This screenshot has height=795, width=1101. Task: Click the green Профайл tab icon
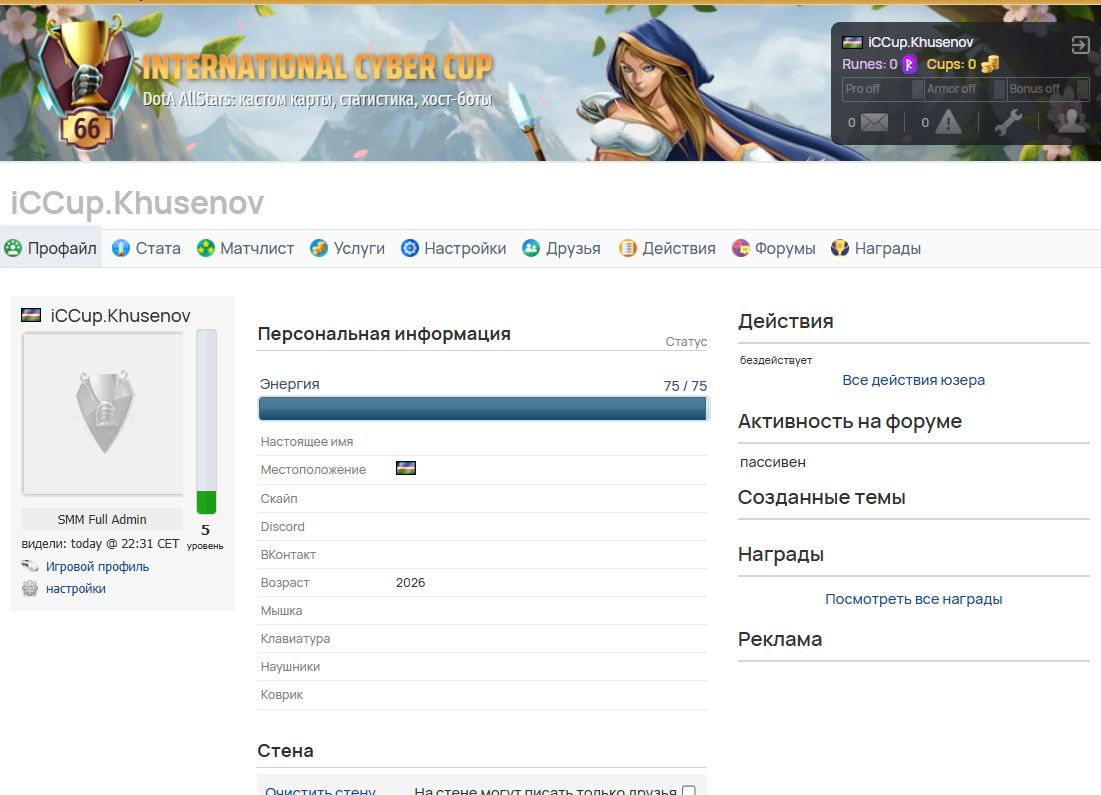(13, 248)
